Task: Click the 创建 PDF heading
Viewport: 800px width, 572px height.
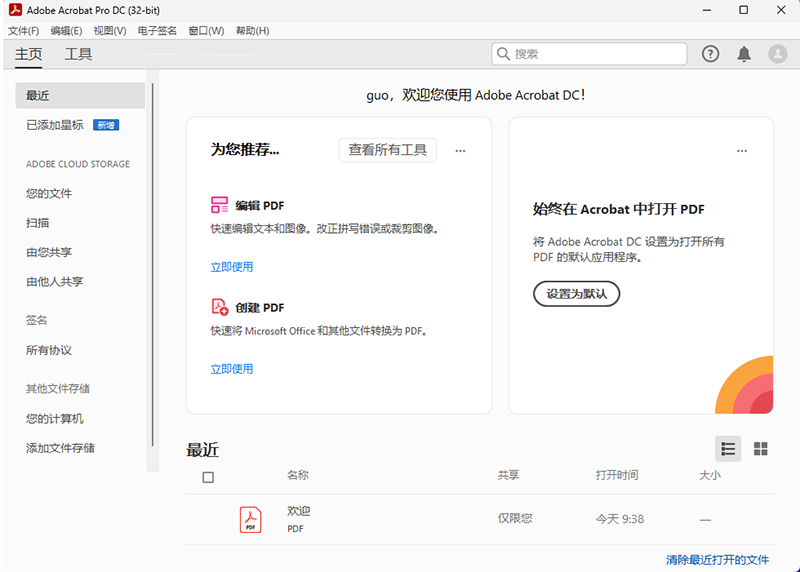Action: tap(259, 308)
